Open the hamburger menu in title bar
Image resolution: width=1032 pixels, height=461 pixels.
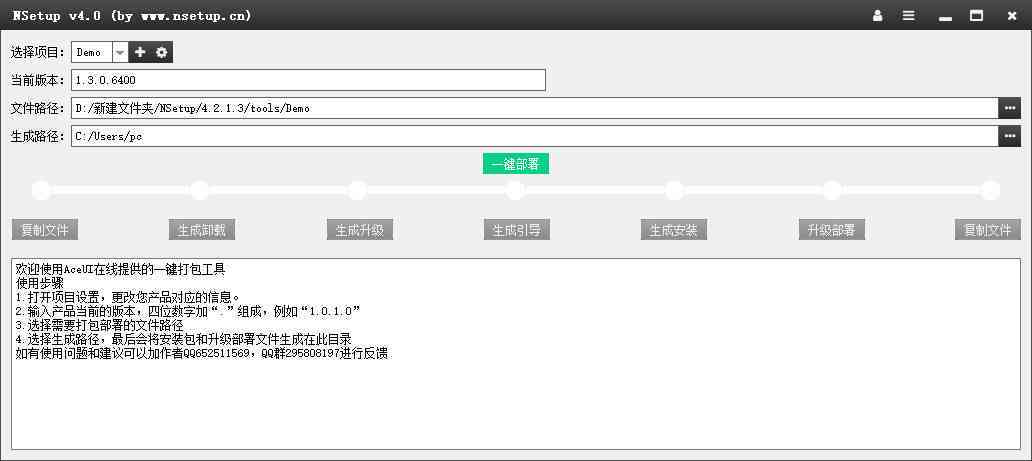pyautogui.click(x=908, y=15)
